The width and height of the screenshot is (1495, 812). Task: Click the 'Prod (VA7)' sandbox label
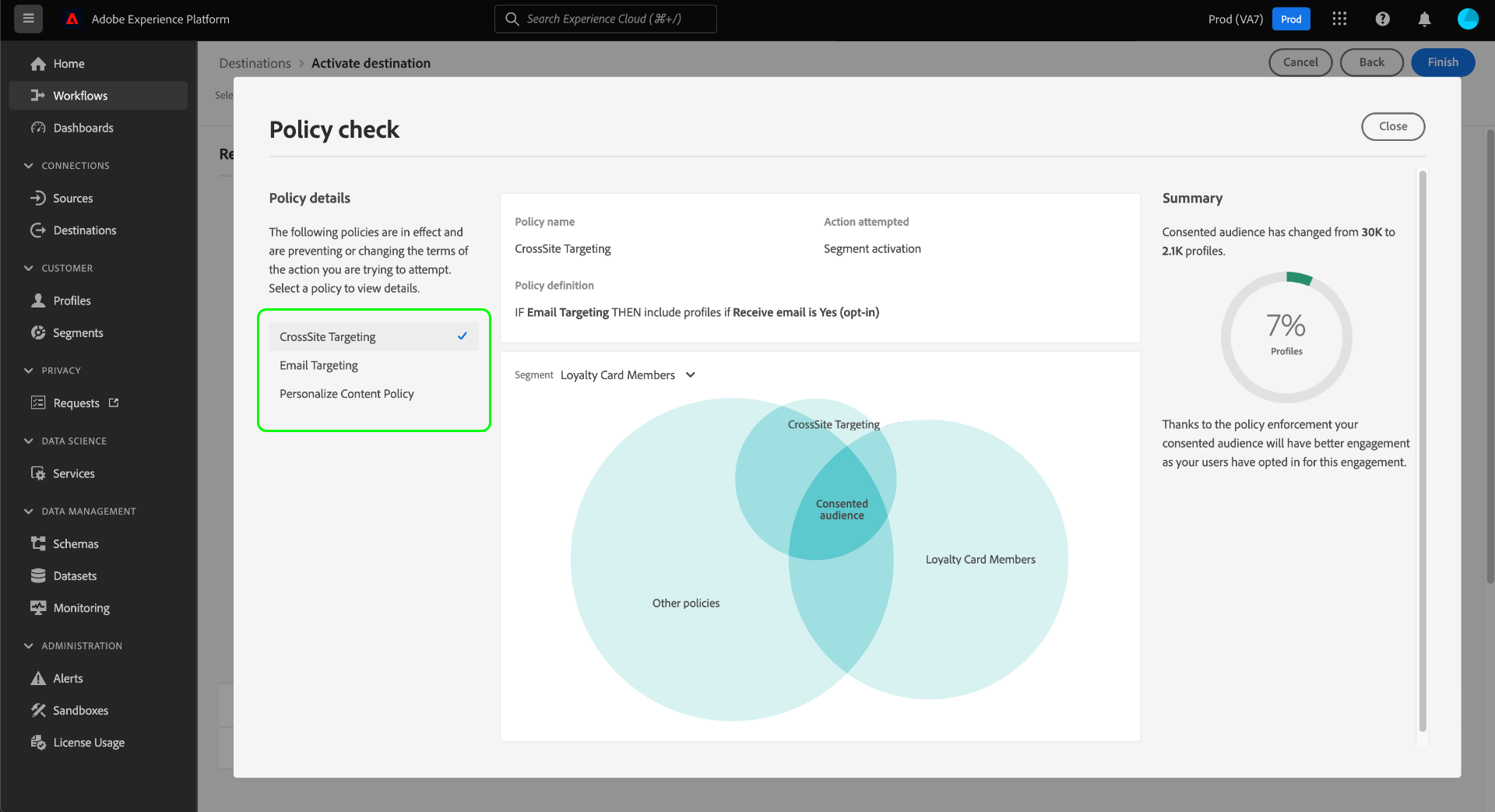coord(1236,19)
